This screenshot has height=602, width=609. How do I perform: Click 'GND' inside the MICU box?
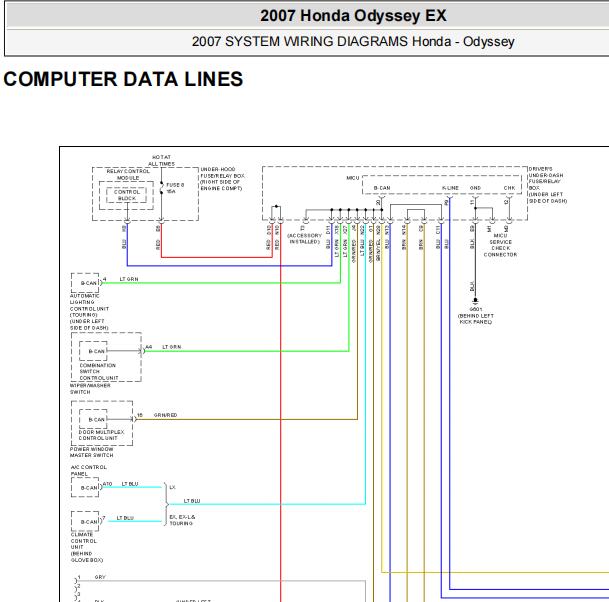(475, 188)
